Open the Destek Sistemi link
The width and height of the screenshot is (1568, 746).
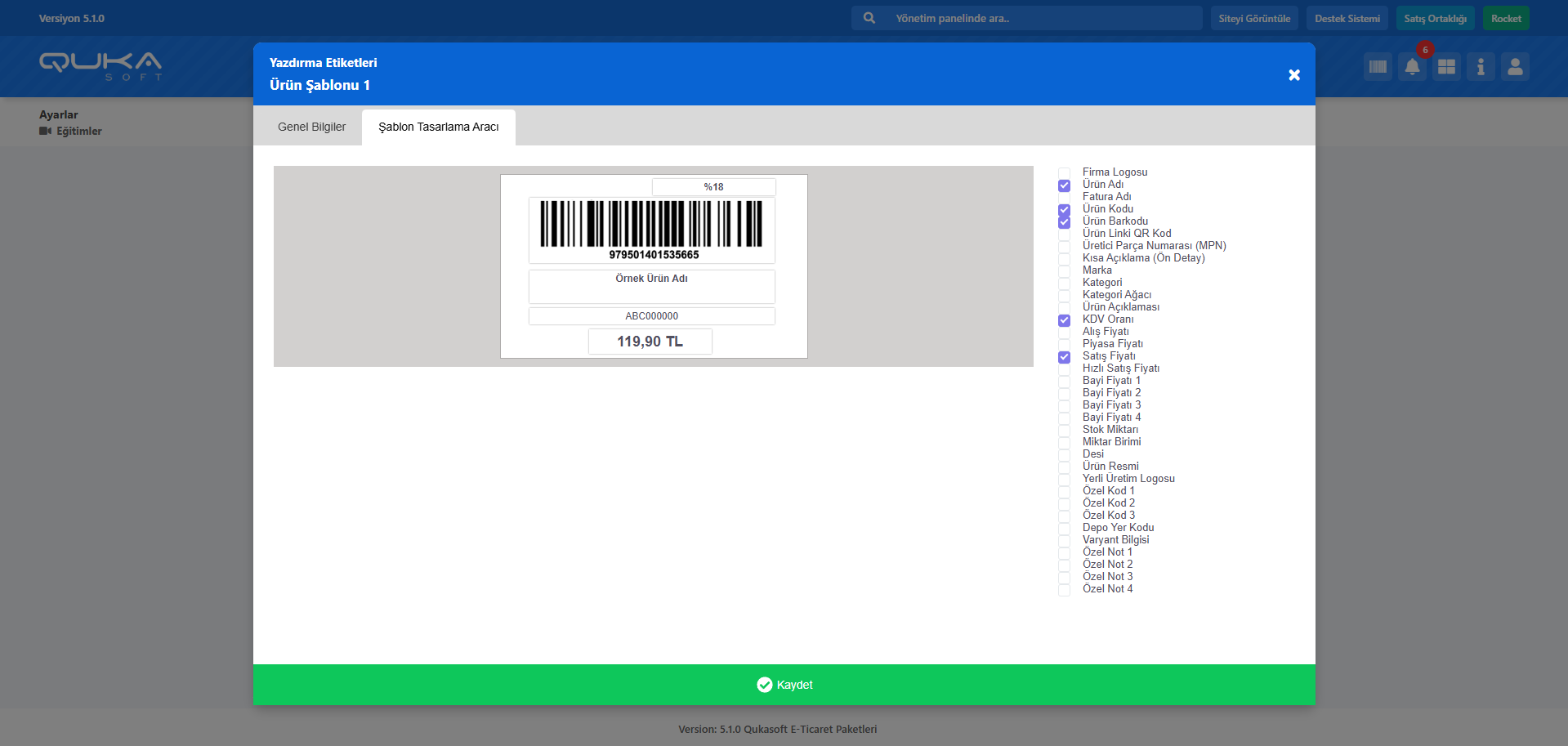pos(1347,18)
